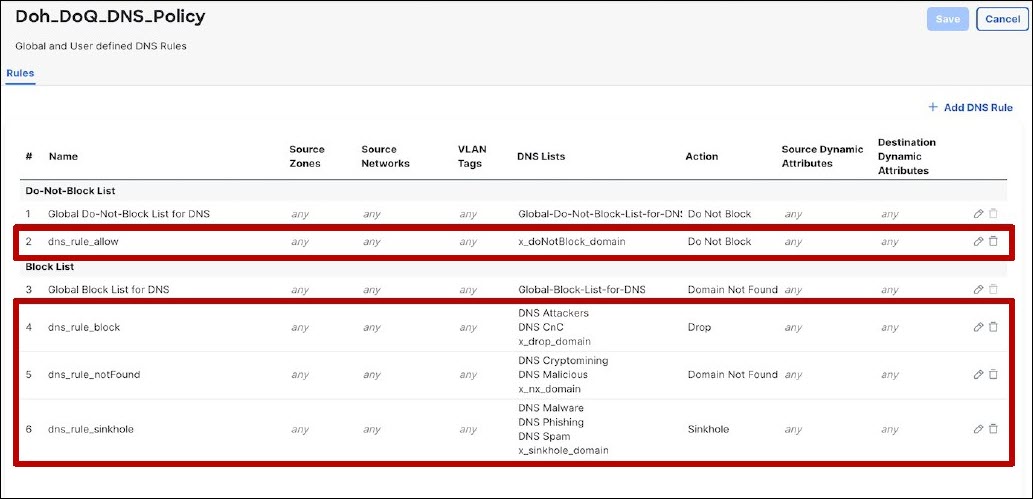Image resolution: width=1033 pixels, height=499 pixels.
Task: Click the Cancel button
Action: tap(1002, 19)
